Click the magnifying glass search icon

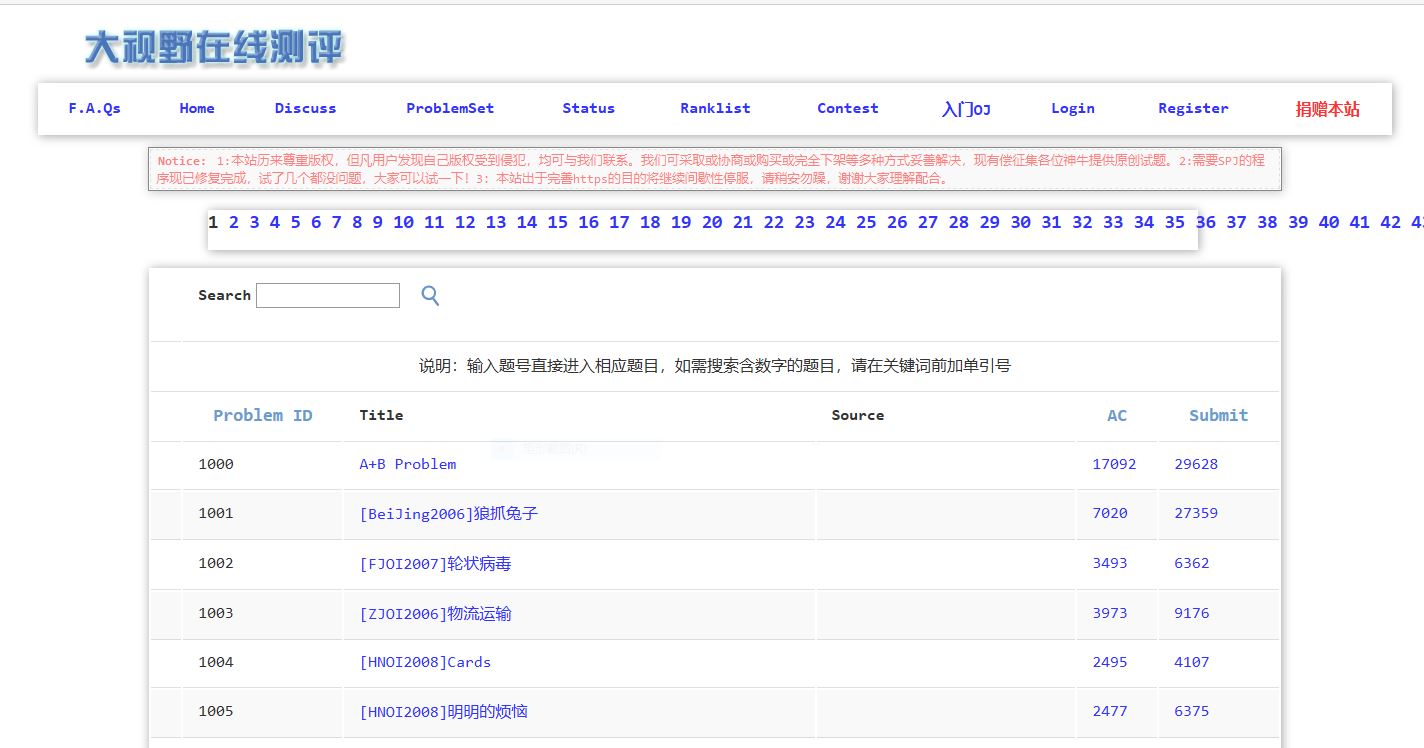(430, 295)
